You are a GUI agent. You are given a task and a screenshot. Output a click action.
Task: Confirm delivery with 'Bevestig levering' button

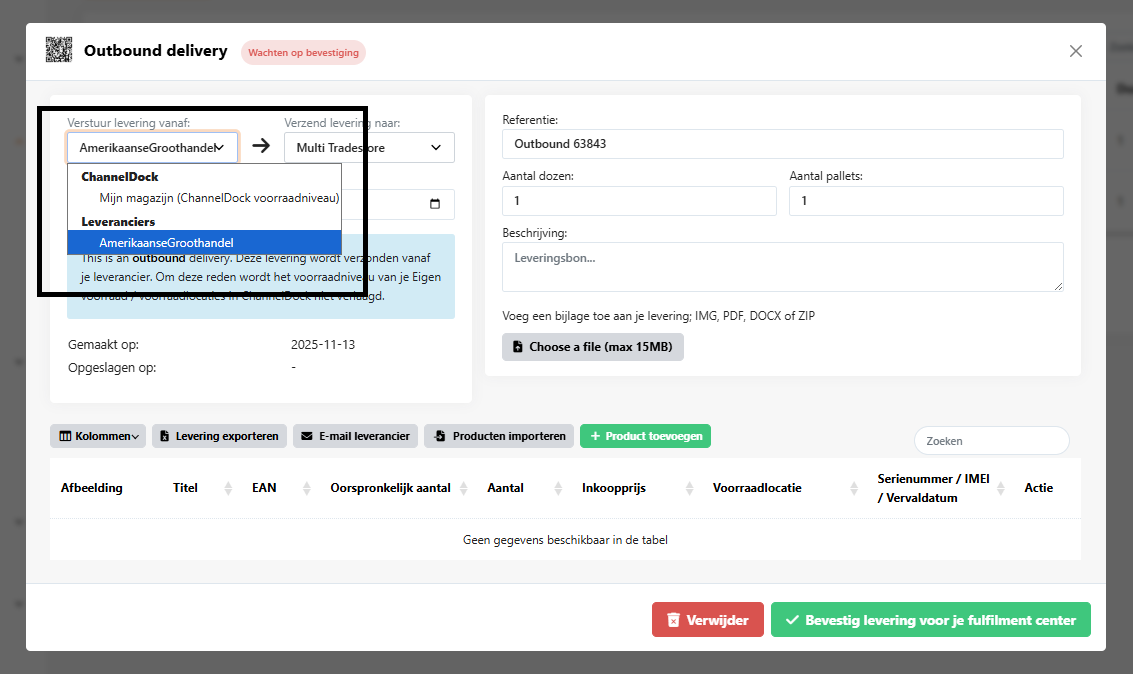click(930, 620)
